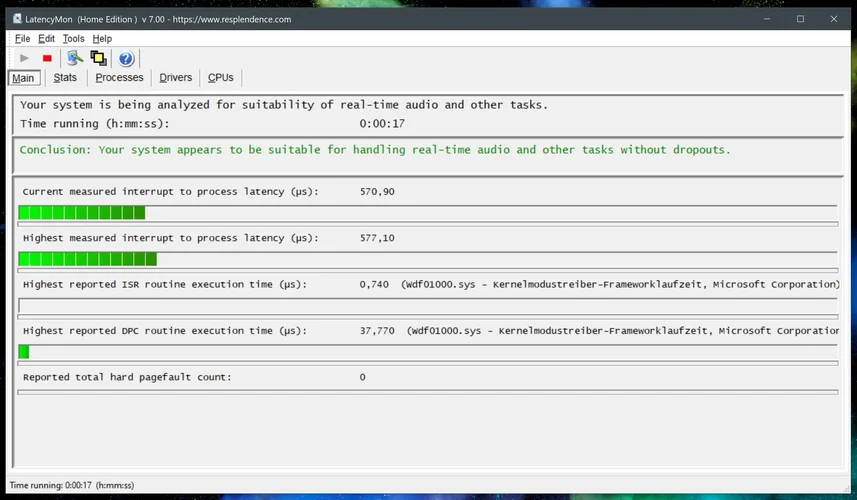Viewport: 857px width, 500px height.
Task: Maximize the LatencyMon window
Action: pyautogui.click(x=800, y=19)
